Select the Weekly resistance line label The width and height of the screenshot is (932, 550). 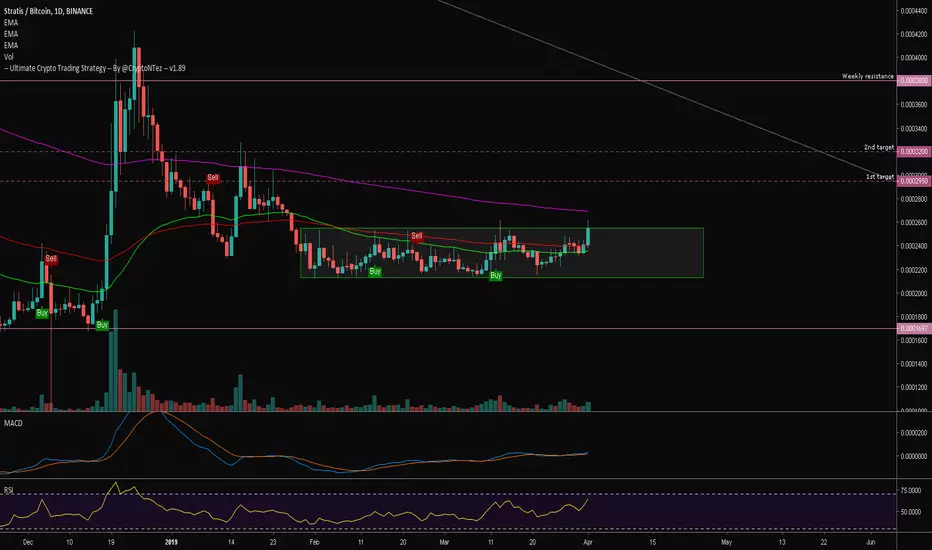point(867,76)
